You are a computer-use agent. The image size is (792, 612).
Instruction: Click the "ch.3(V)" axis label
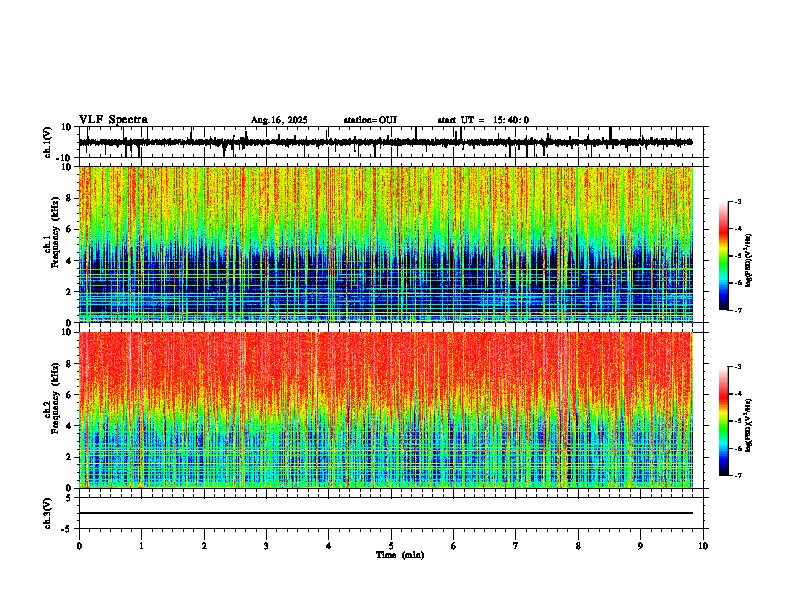tap(48, 513)
